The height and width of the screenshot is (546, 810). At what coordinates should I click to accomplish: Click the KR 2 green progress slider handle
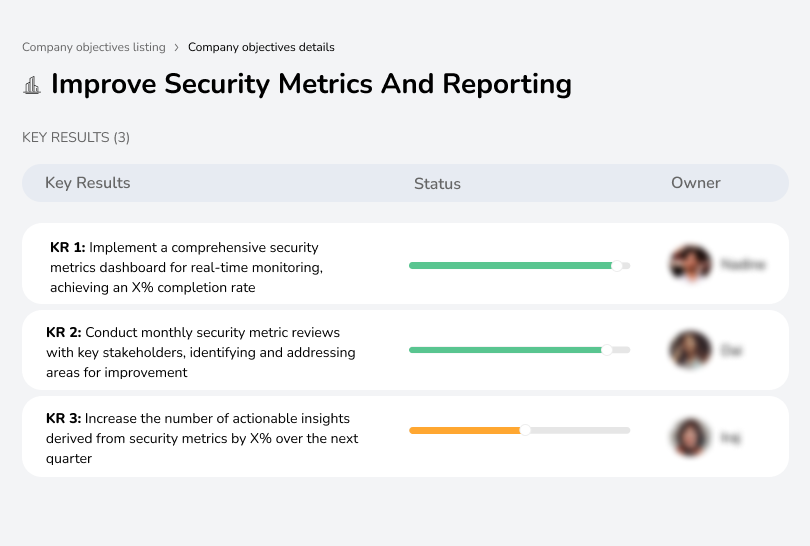click(x=607, y=350)
